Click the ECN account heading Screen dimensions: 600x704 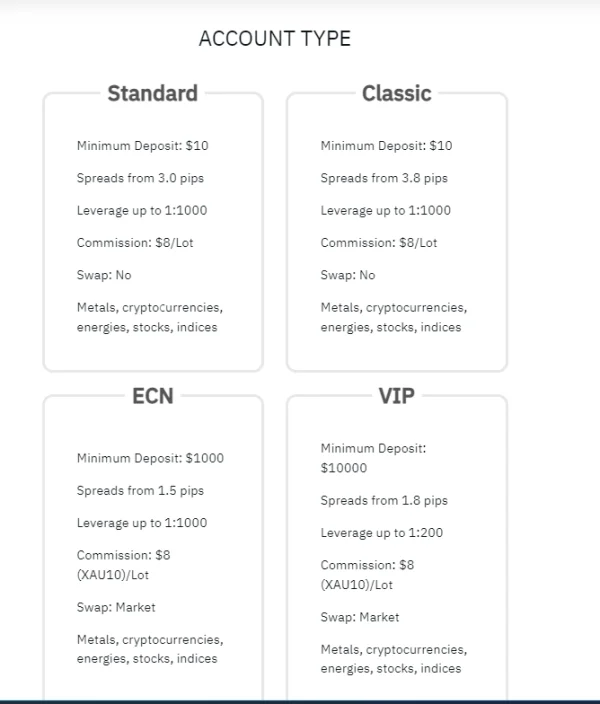(152, 396)
